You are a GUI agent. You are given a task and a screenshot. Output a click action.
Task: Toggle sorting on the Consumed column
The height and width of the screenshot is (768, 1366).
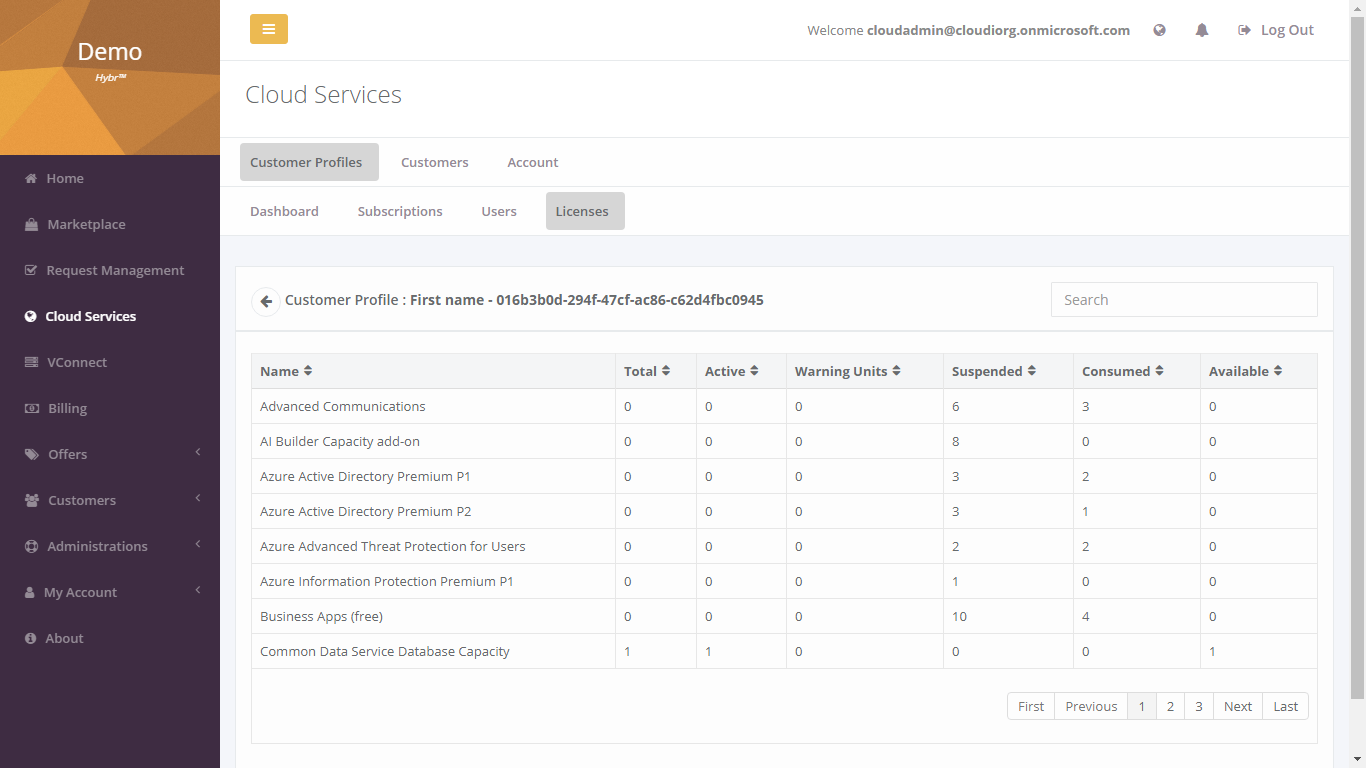[x=1122, y=371]
